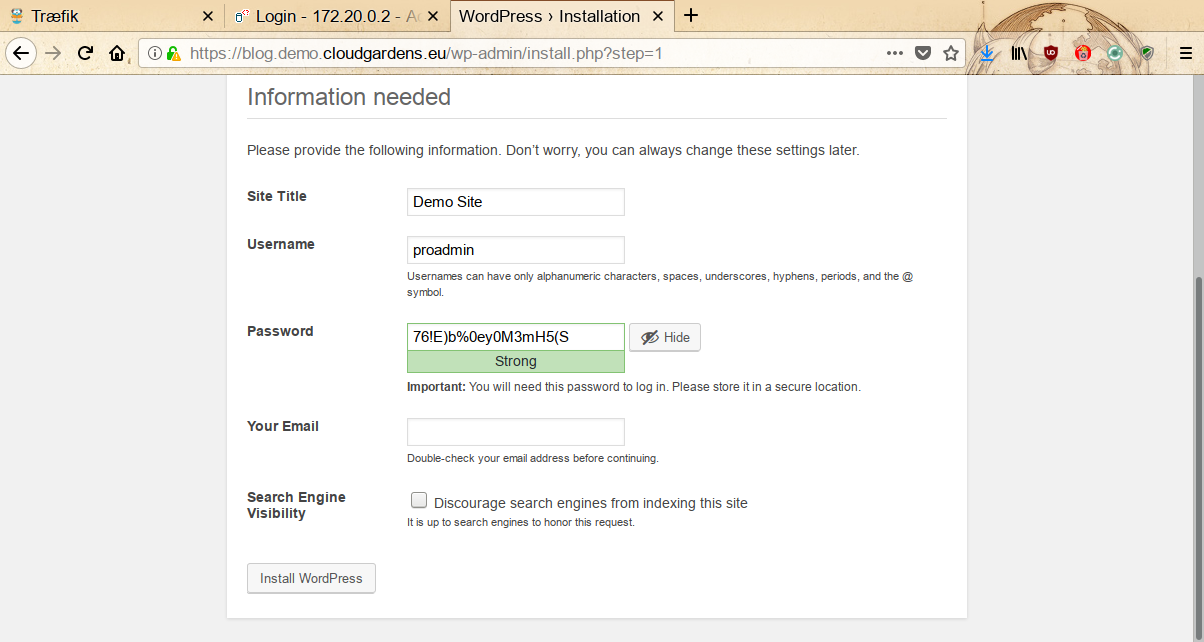Image resolution: width=1204 pixels, height=642 pixels.
Task: Close the Træfik tab
Action: [x=208, y=17]
